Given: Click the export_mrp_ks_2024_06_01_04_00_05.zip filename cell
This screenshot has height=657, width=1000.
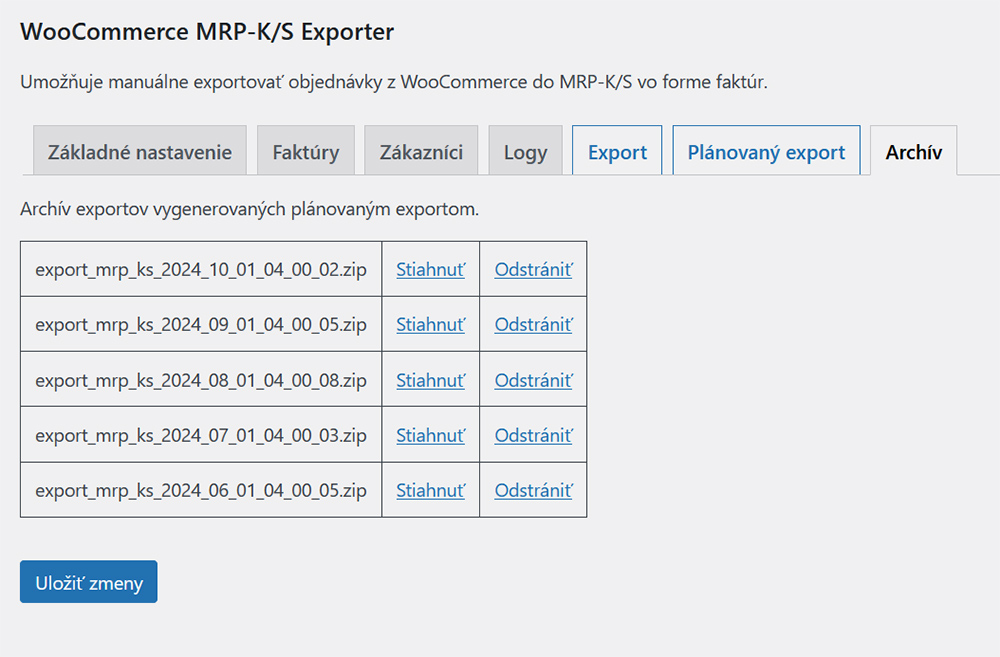Looking at the screenshot, I should pyautogui.click(x=201, y=490).
